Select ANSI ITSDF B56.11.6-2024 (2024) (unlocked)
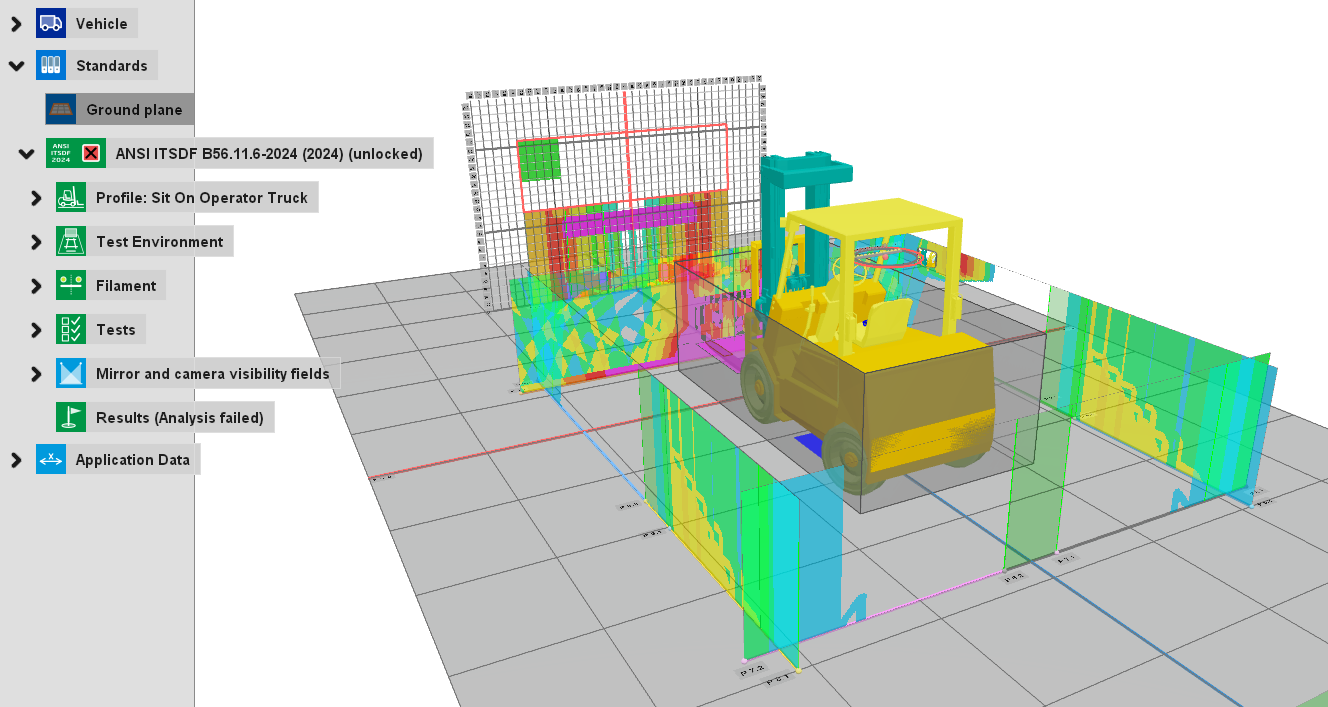This screenshot has height=707, width=1328. point(269,153)
